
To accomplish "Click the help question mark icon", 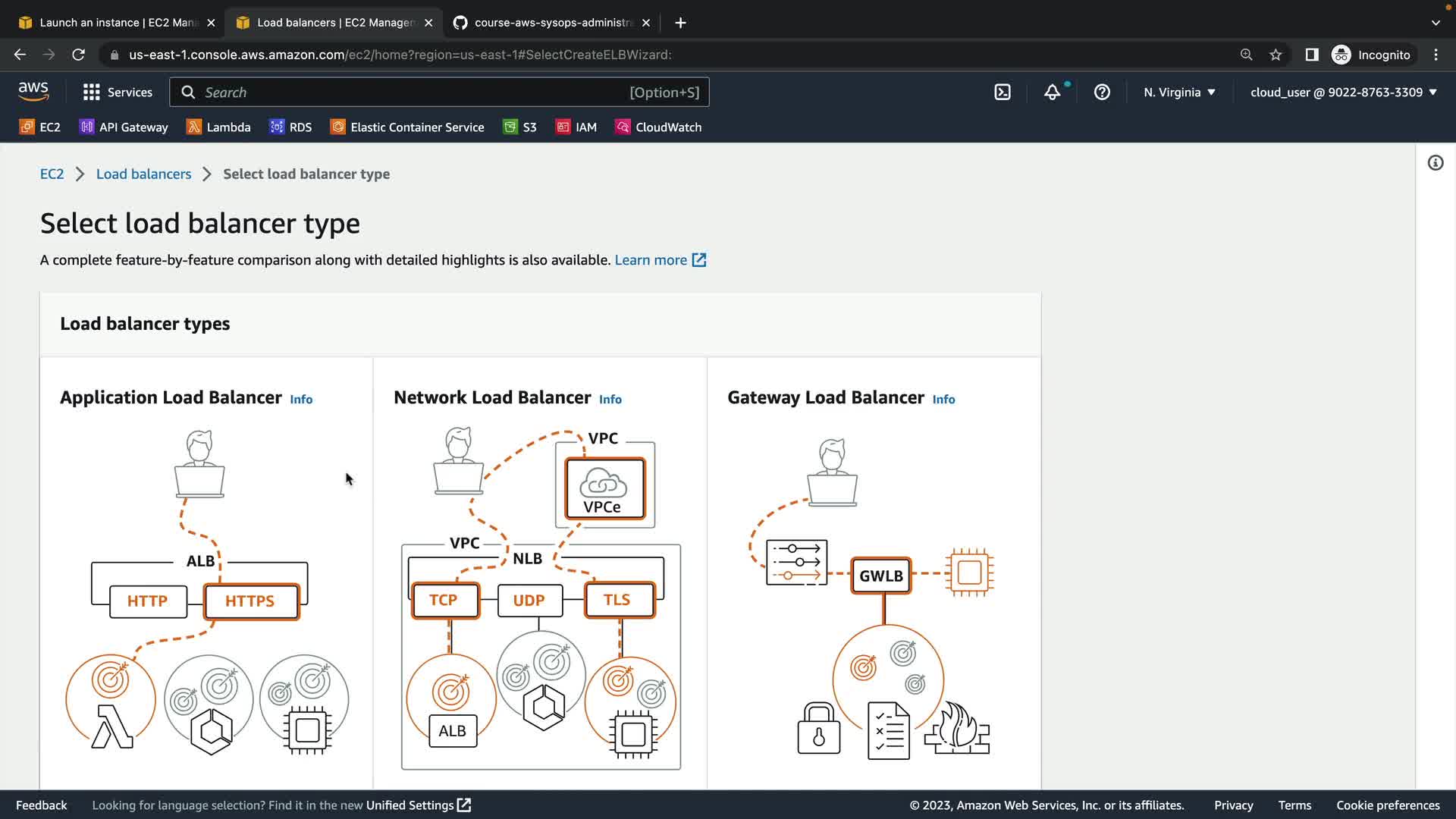I will pyautogui.click(x=1102, y=93).
